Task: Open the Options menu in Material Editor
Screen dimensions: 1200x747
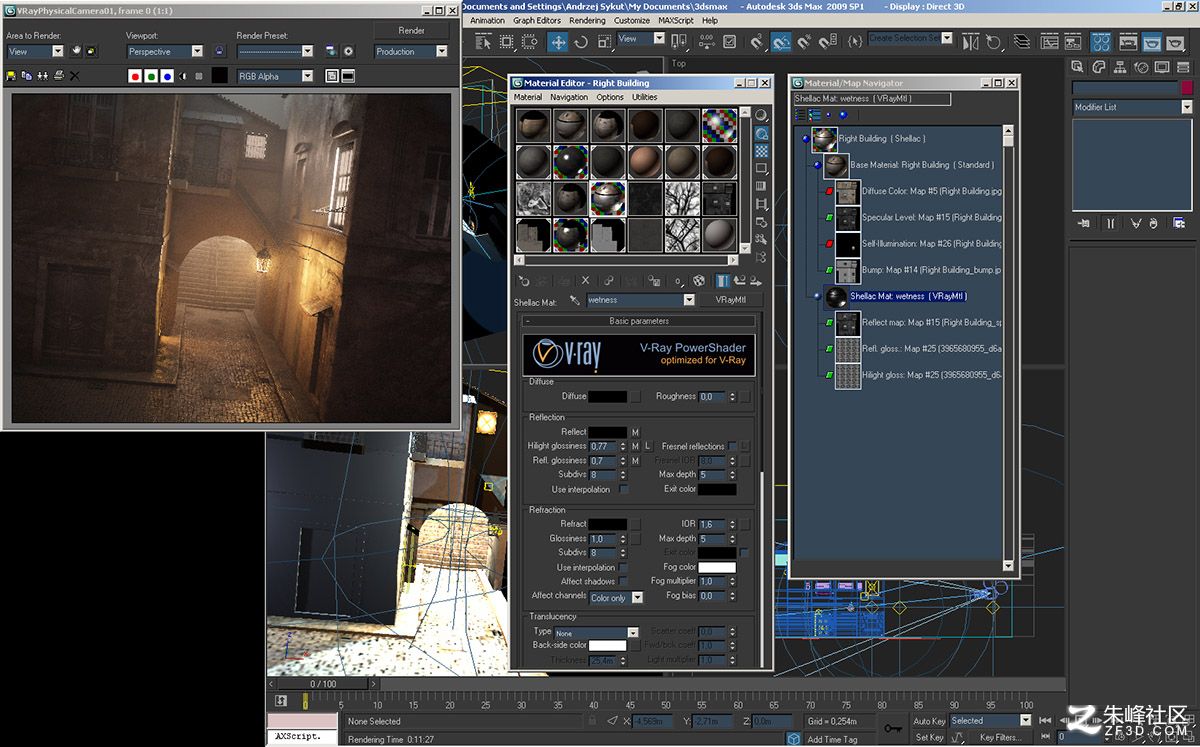Action: pos(610,98)
